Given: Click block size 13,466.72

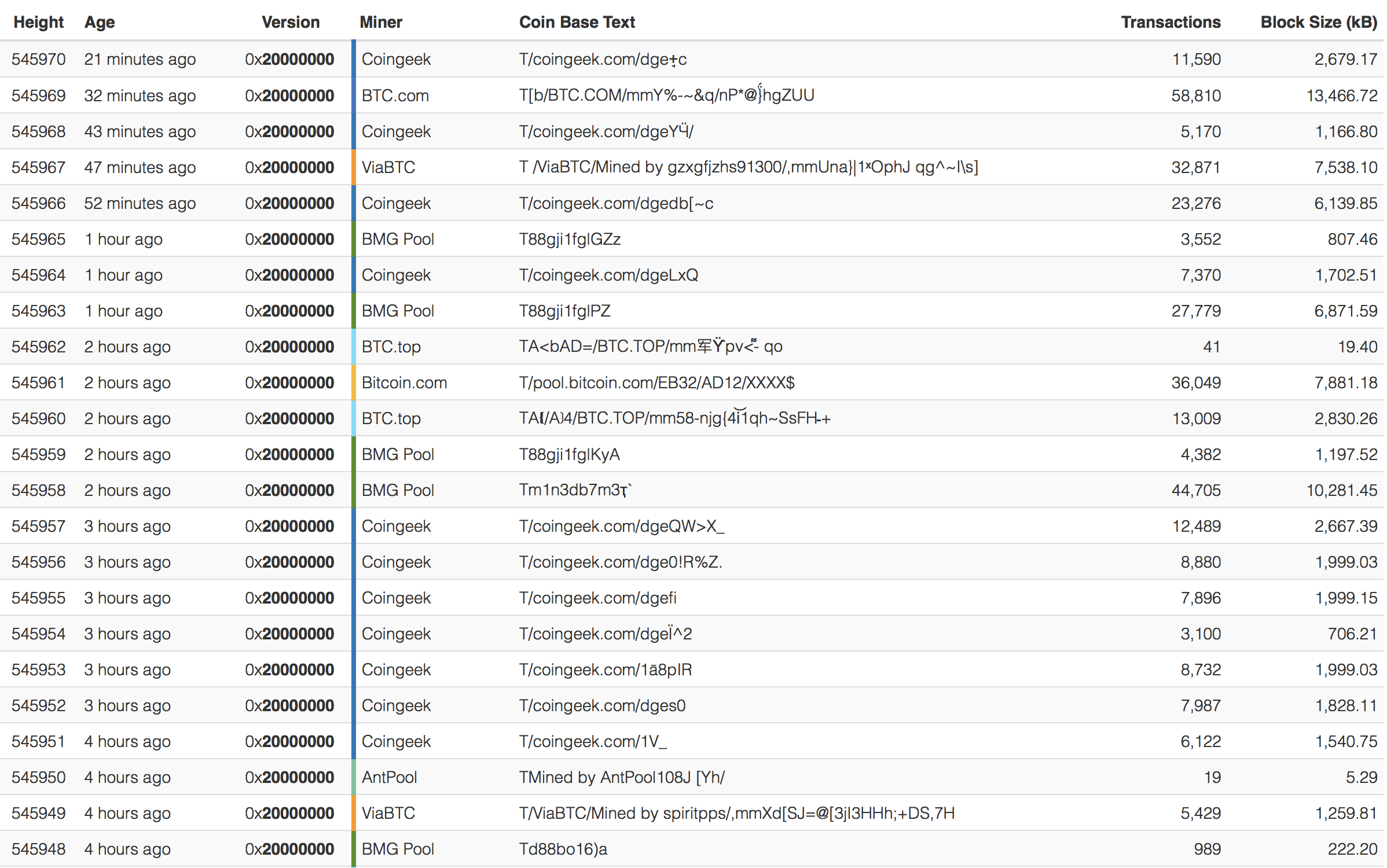Looking at the screenshot, I should click(x=1342, y=95).
